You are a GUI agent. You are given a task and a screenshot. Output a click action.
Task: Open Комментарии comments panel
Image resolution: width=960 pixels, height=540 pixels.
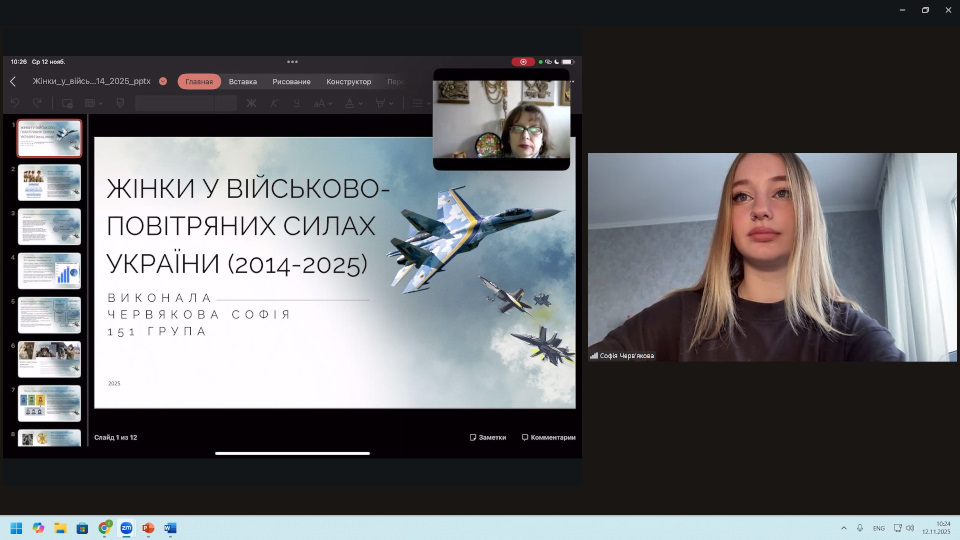[x=548, y=437]
